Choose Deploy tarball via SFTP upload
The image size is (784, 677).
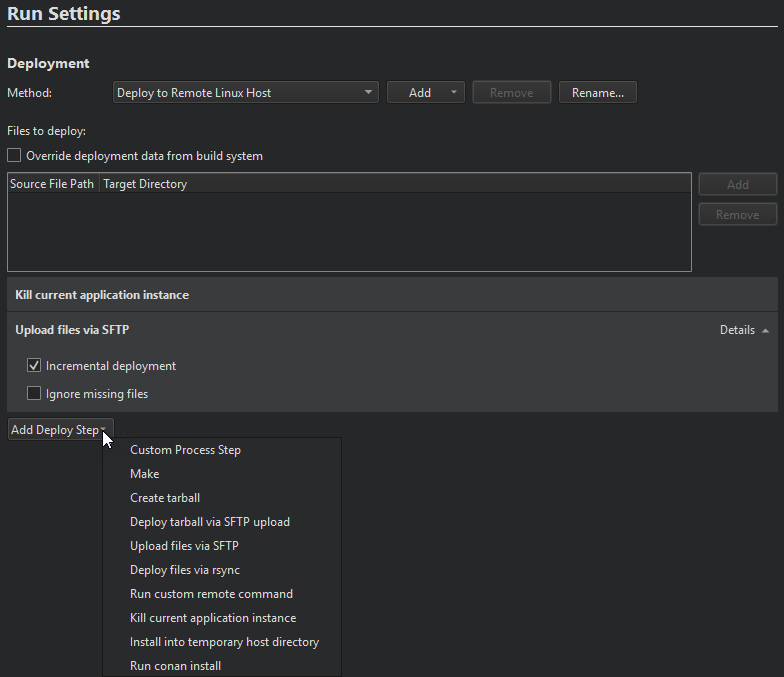tap(210, 522)
